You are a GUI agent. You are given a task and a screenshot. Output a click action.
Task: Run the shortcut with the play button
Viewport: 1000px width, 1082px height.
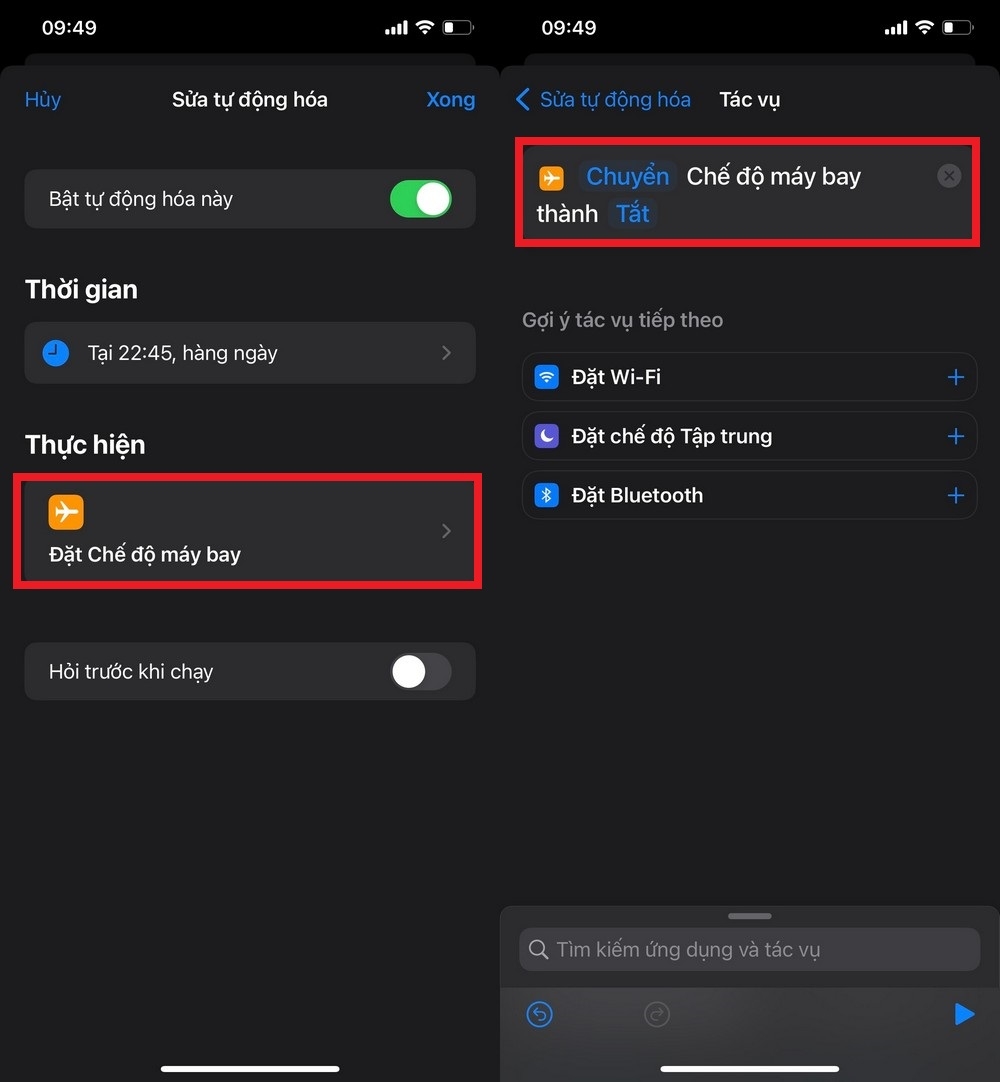click(x=963, y=1014)
